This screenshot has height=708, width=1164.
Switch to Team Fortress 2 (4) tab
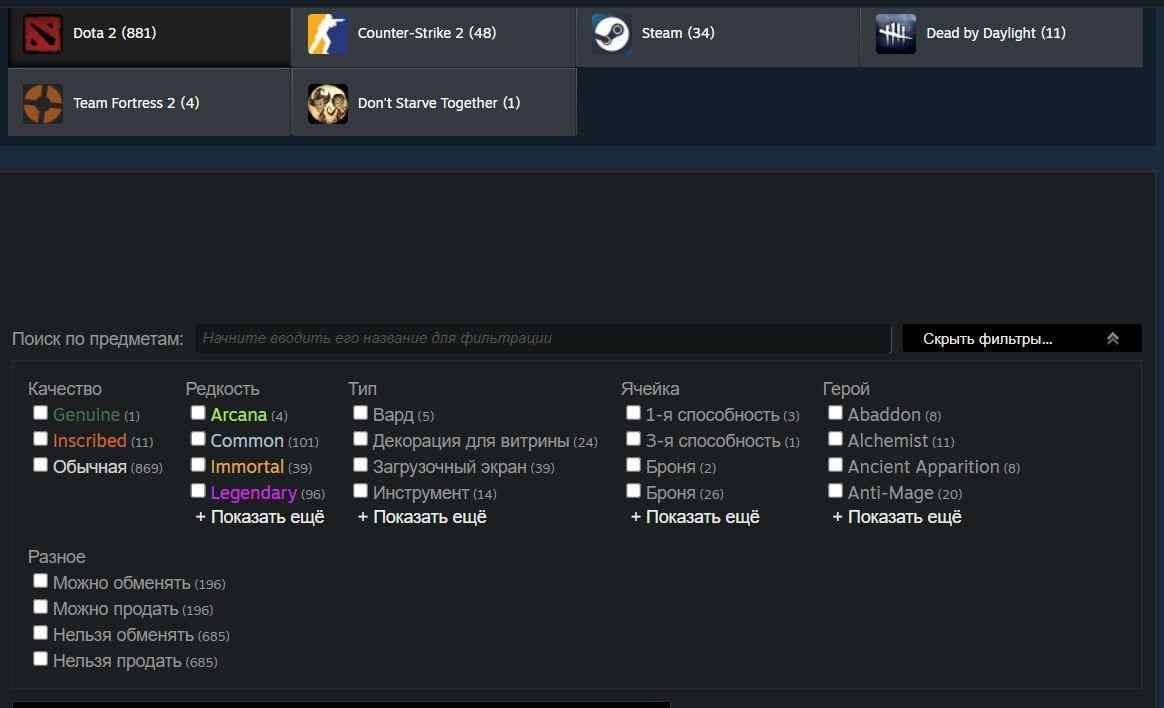click(149, 102)
